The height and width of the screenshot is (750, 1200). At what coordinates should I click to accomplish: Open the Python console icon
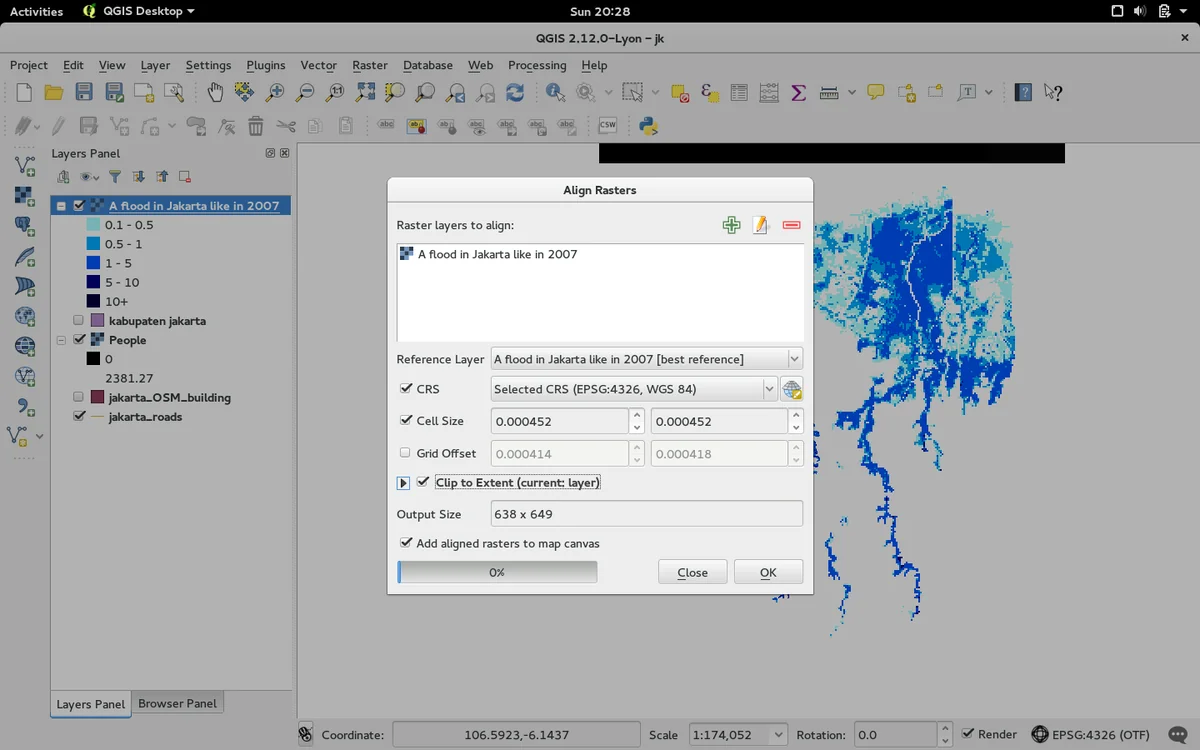tap(647, 126)
